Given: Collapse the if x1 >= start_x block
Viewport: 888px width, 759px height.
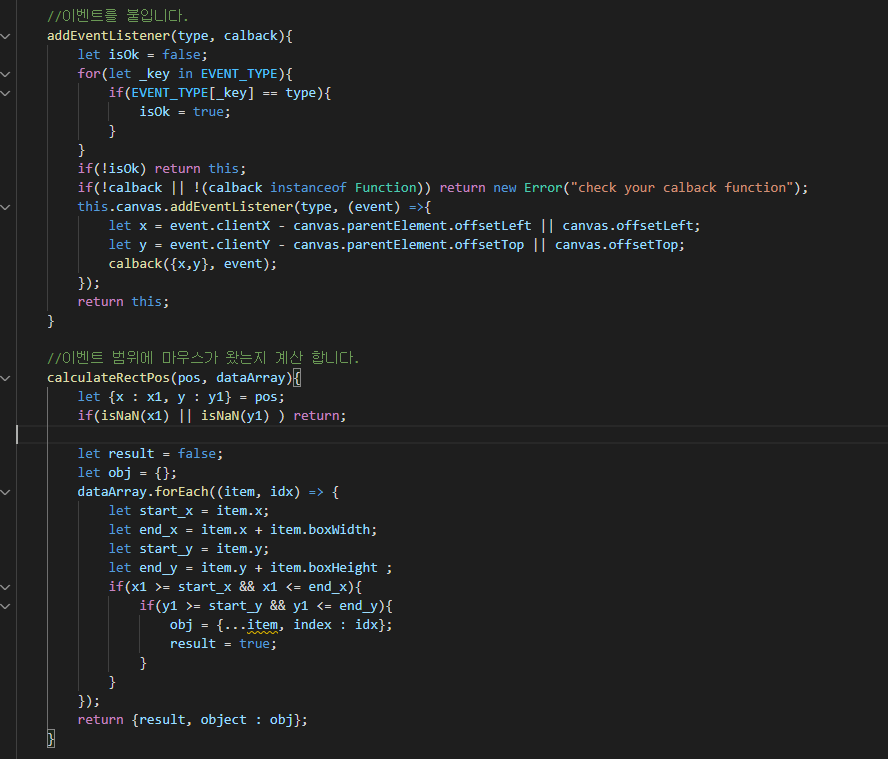Looking at the screenshot, I should (6, 587).
